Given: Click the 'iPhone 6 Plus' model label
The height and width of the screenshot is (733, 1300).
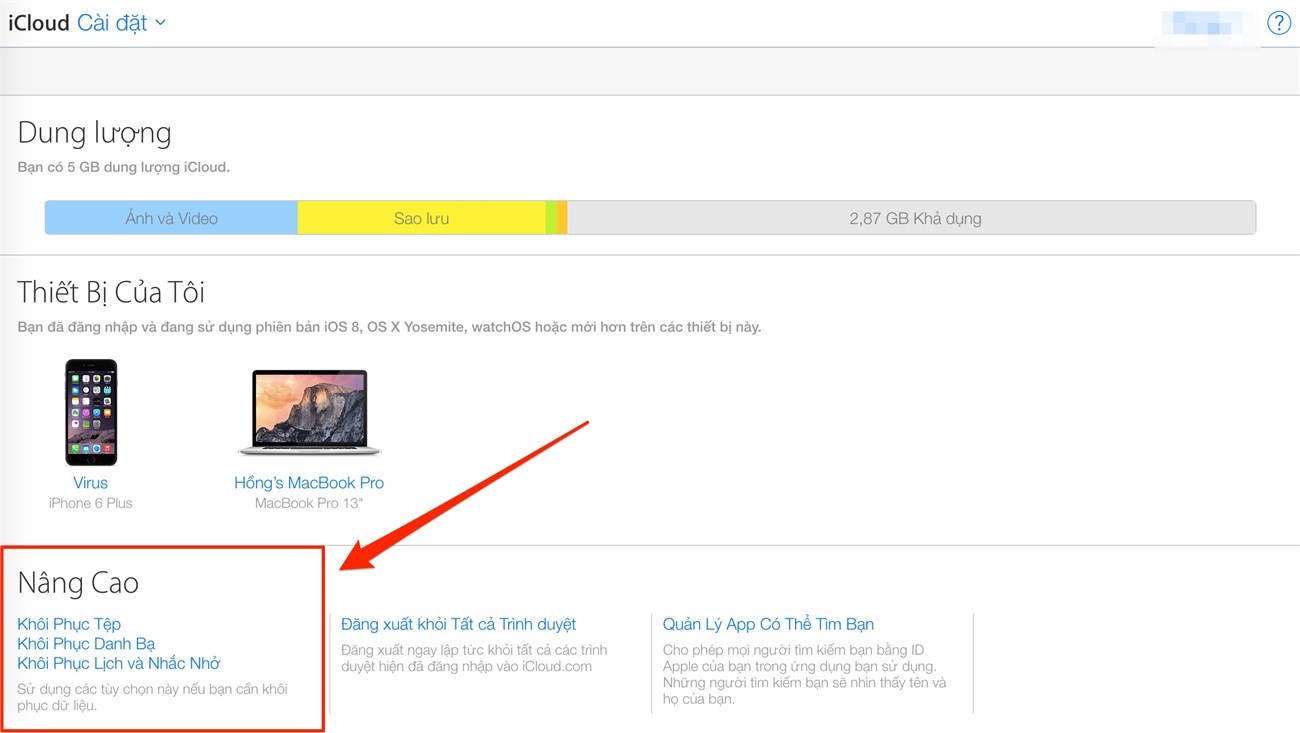Looking at the screenshot, I should (90, 503).
